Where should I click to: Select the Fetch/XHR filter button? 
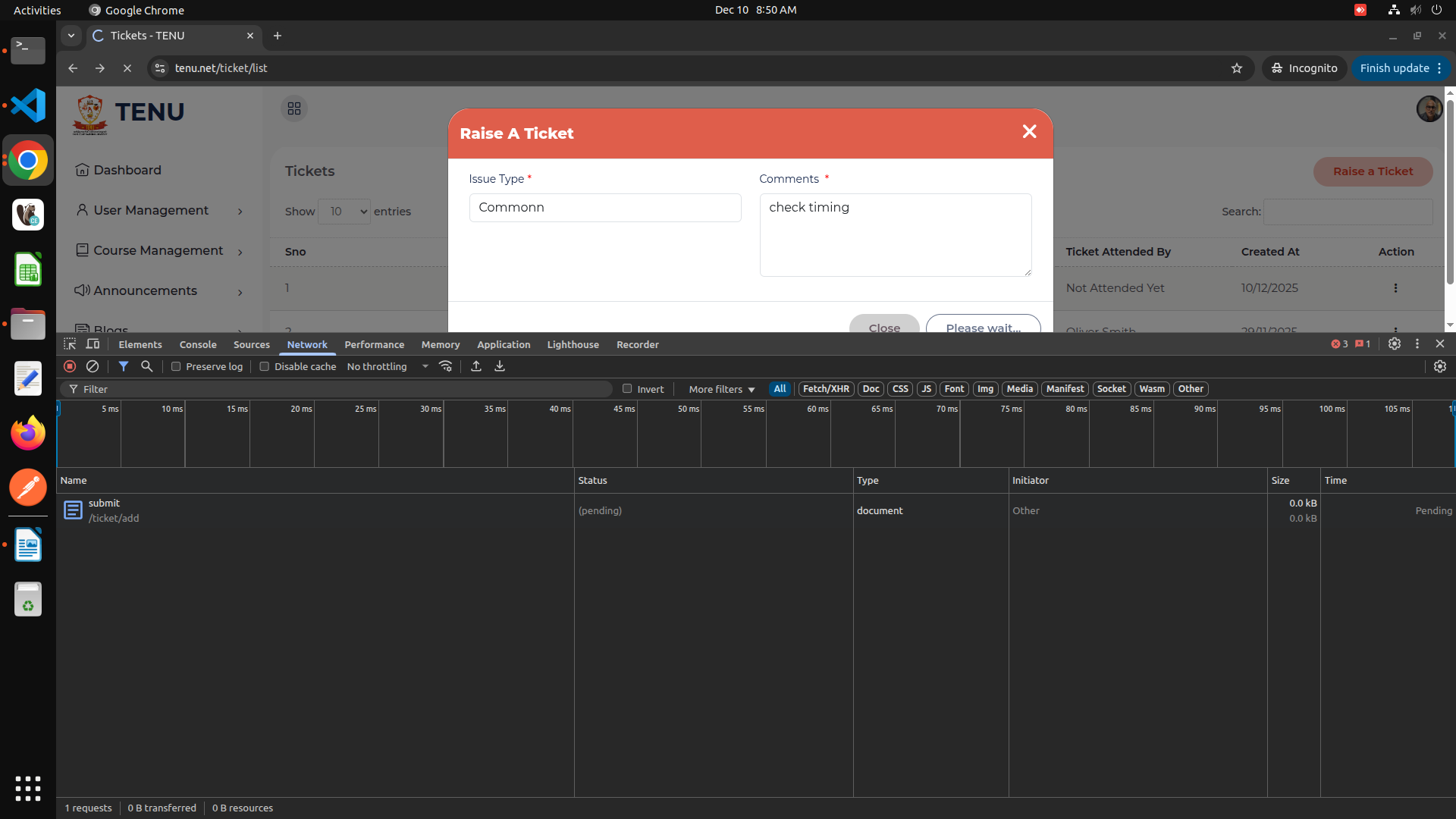826,389
